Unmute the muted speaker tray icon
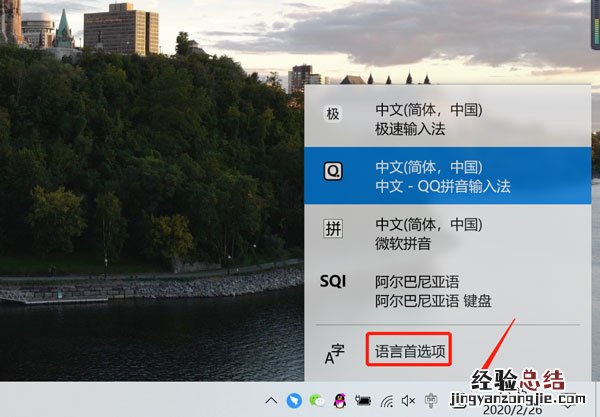The height and width of the screenshot is (417, 600). point(408,401)
